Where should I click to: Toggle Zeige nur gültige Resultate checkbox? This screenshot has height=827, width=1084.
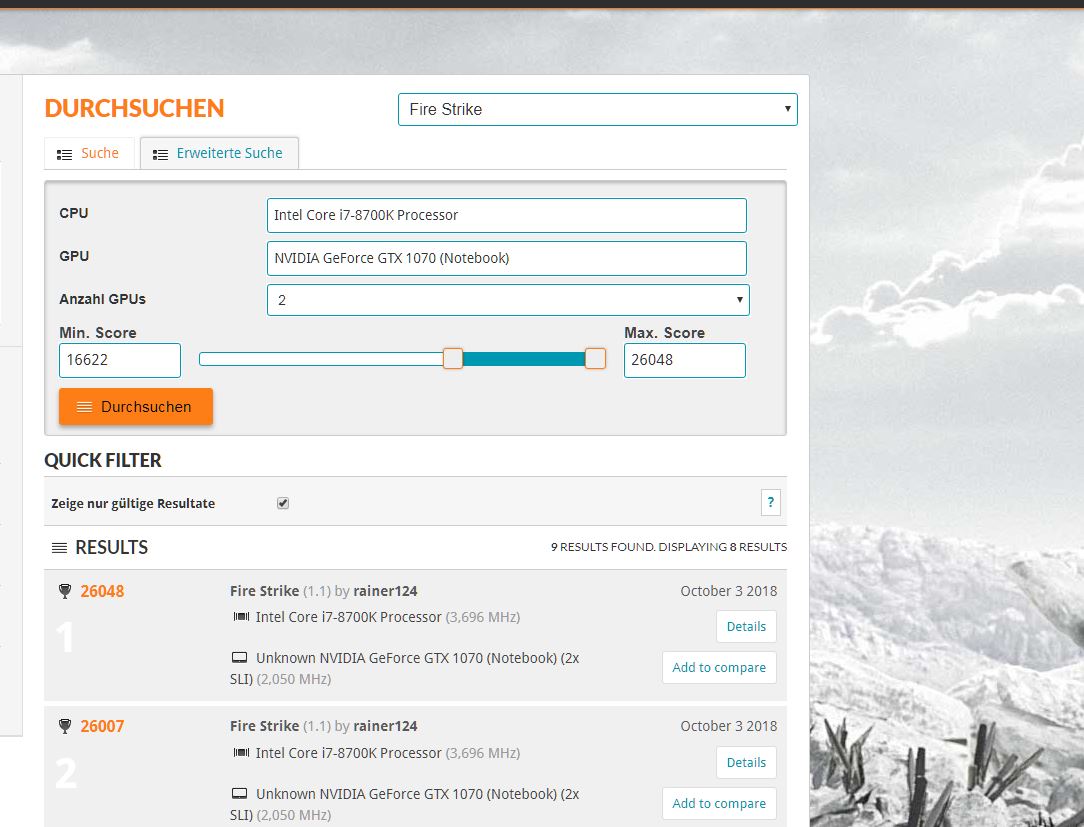(x=283, y=503)
